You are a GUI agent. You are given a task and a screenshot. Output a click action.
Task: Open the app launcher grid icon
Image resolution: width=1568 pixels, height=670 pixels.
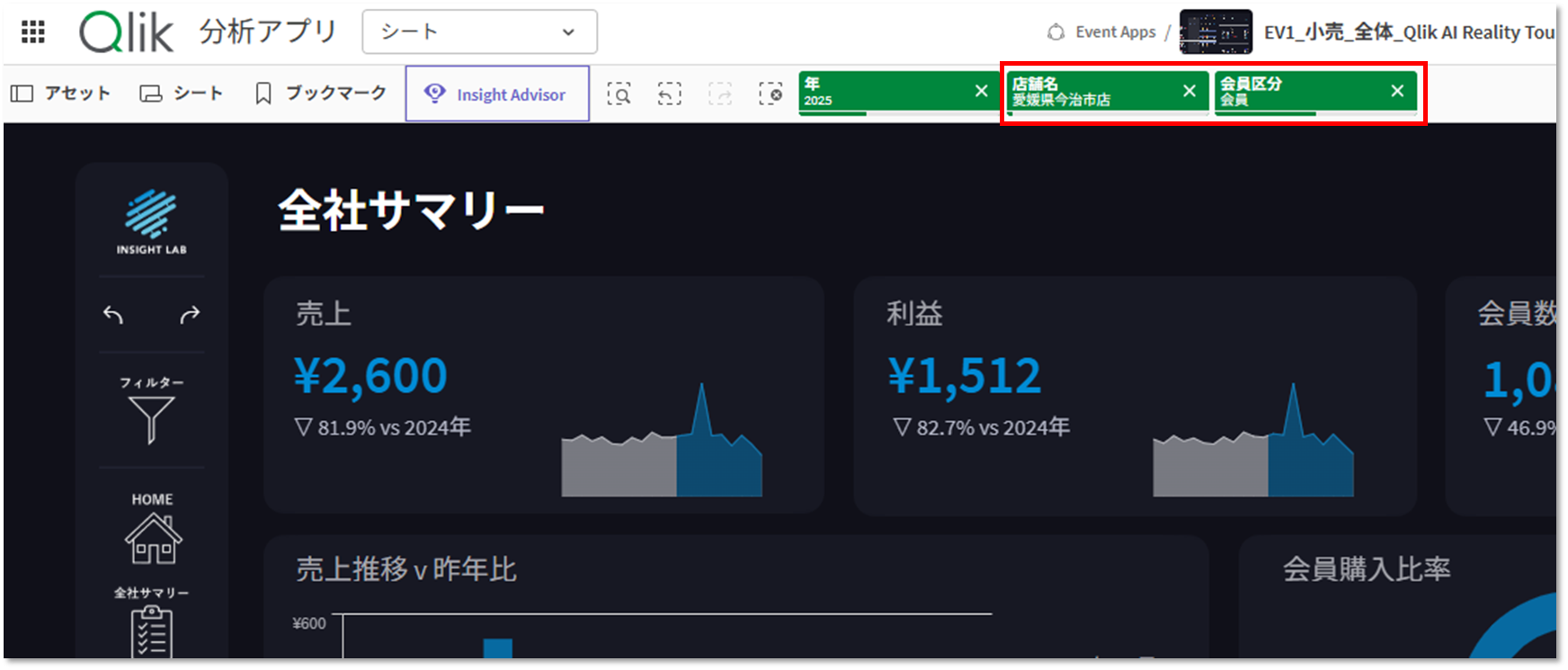pos(33,32)
